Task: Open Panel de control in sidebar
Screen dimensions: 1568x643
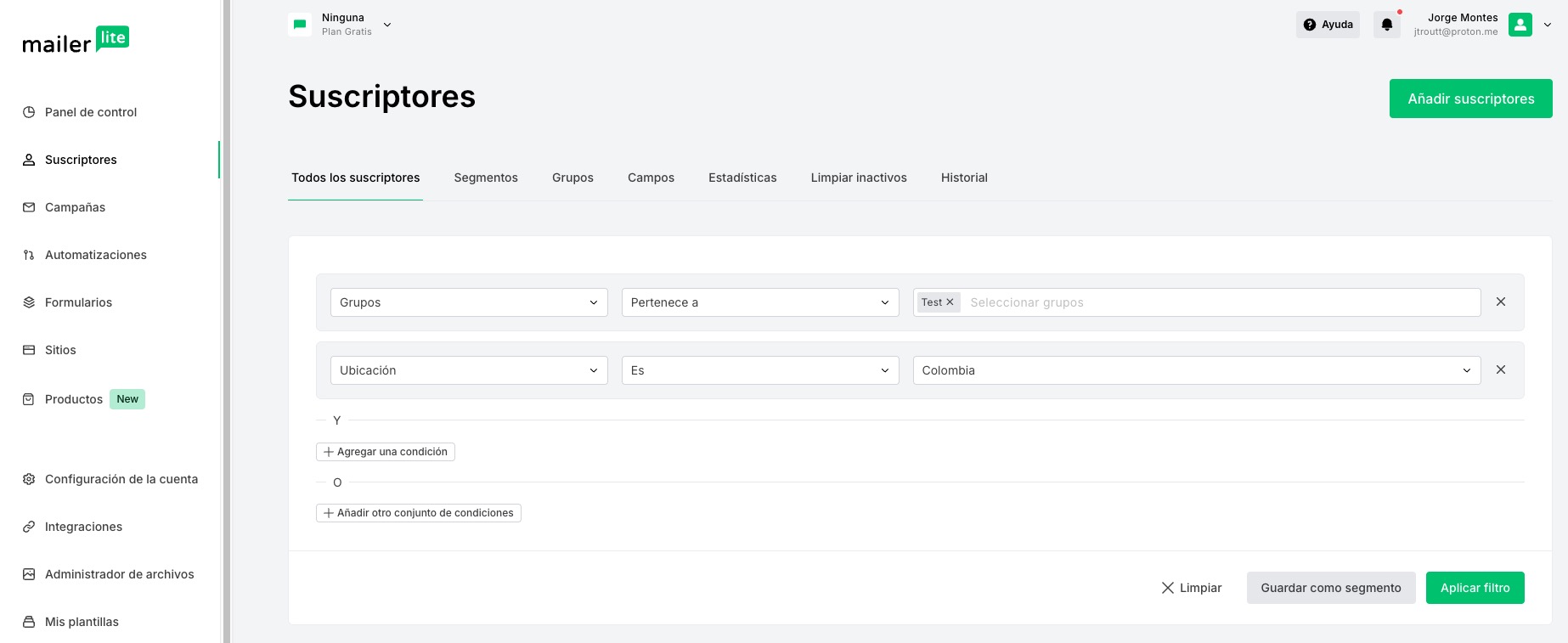Action: pyautogui.click(x=91, y=112)
